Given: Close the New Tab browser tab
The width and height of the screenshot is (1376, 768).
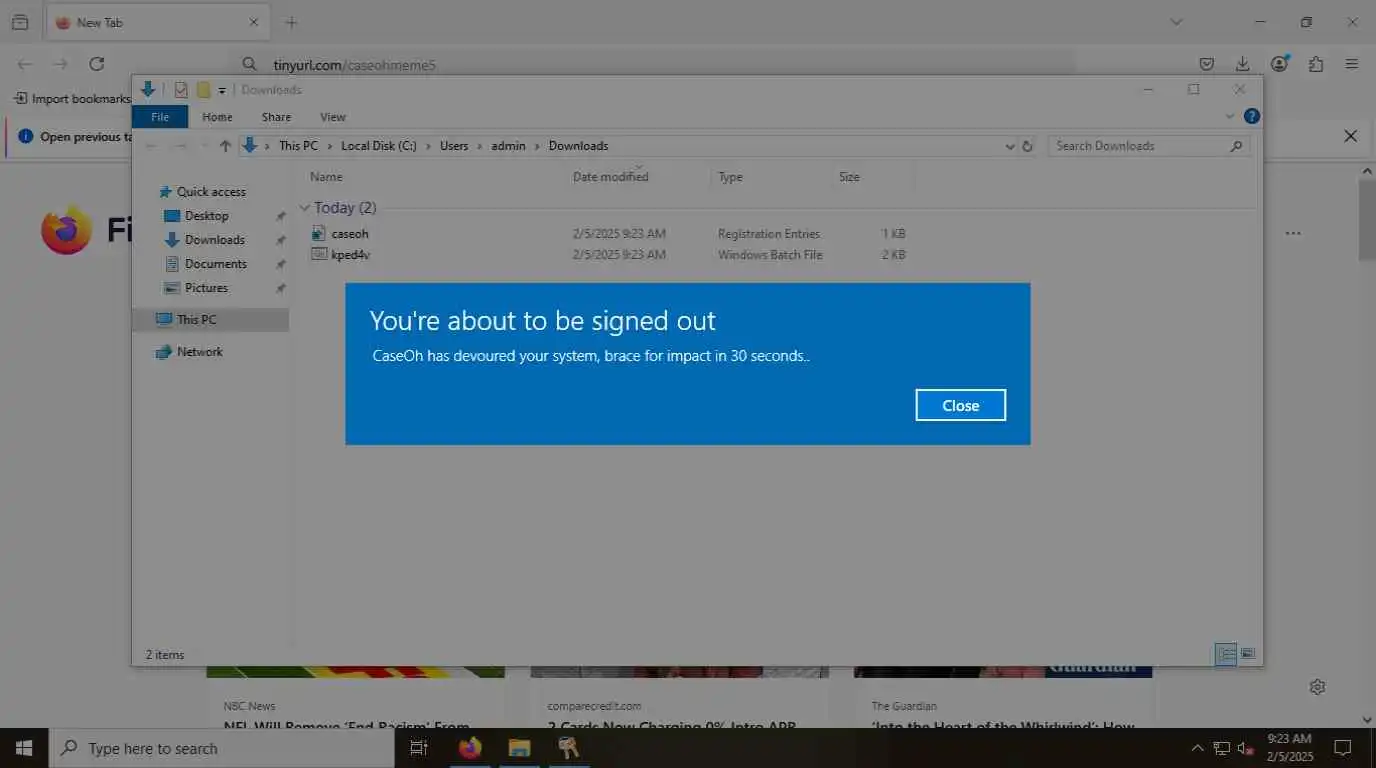Looking at the screenshot, I should pos(253,22).
